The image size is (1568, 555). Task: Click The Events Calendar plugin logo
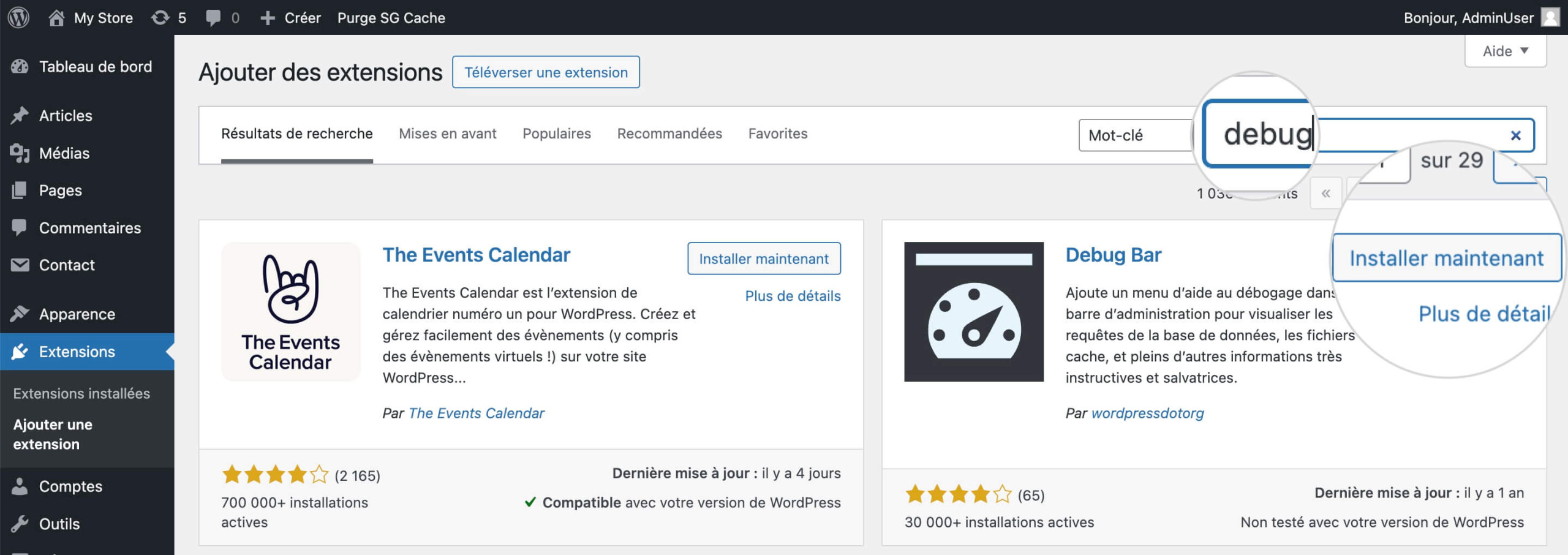pos(291,311)
